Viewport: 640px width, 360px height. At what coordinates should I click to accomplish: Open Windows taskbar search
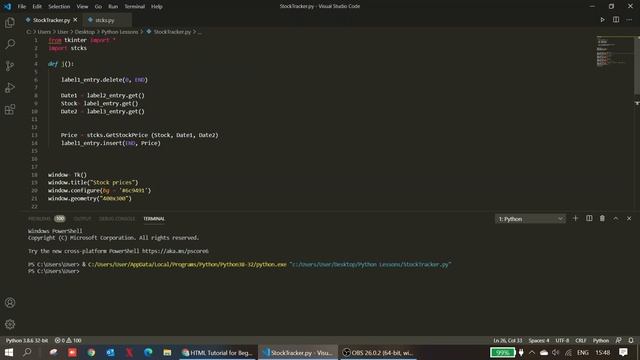point(27,352)
